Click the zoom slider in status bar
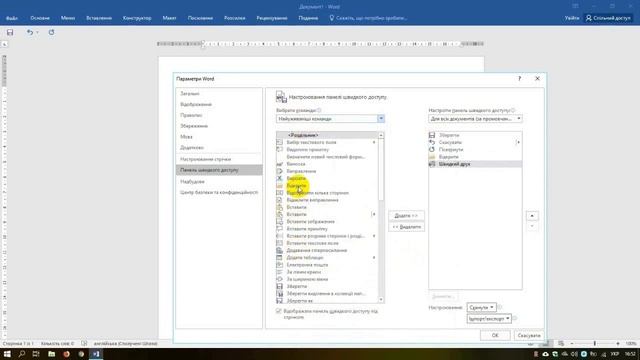 coord(595,344)
